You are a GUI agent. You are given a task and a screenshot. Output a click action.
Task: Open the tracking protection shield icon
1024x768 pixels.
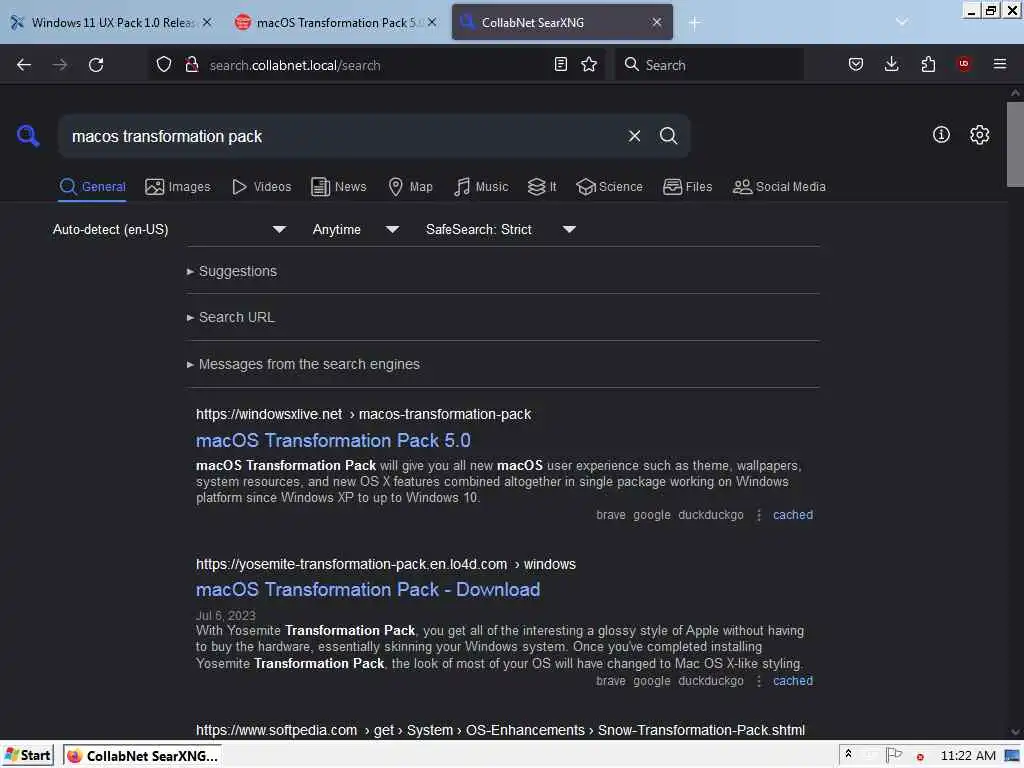click(164, 64)
